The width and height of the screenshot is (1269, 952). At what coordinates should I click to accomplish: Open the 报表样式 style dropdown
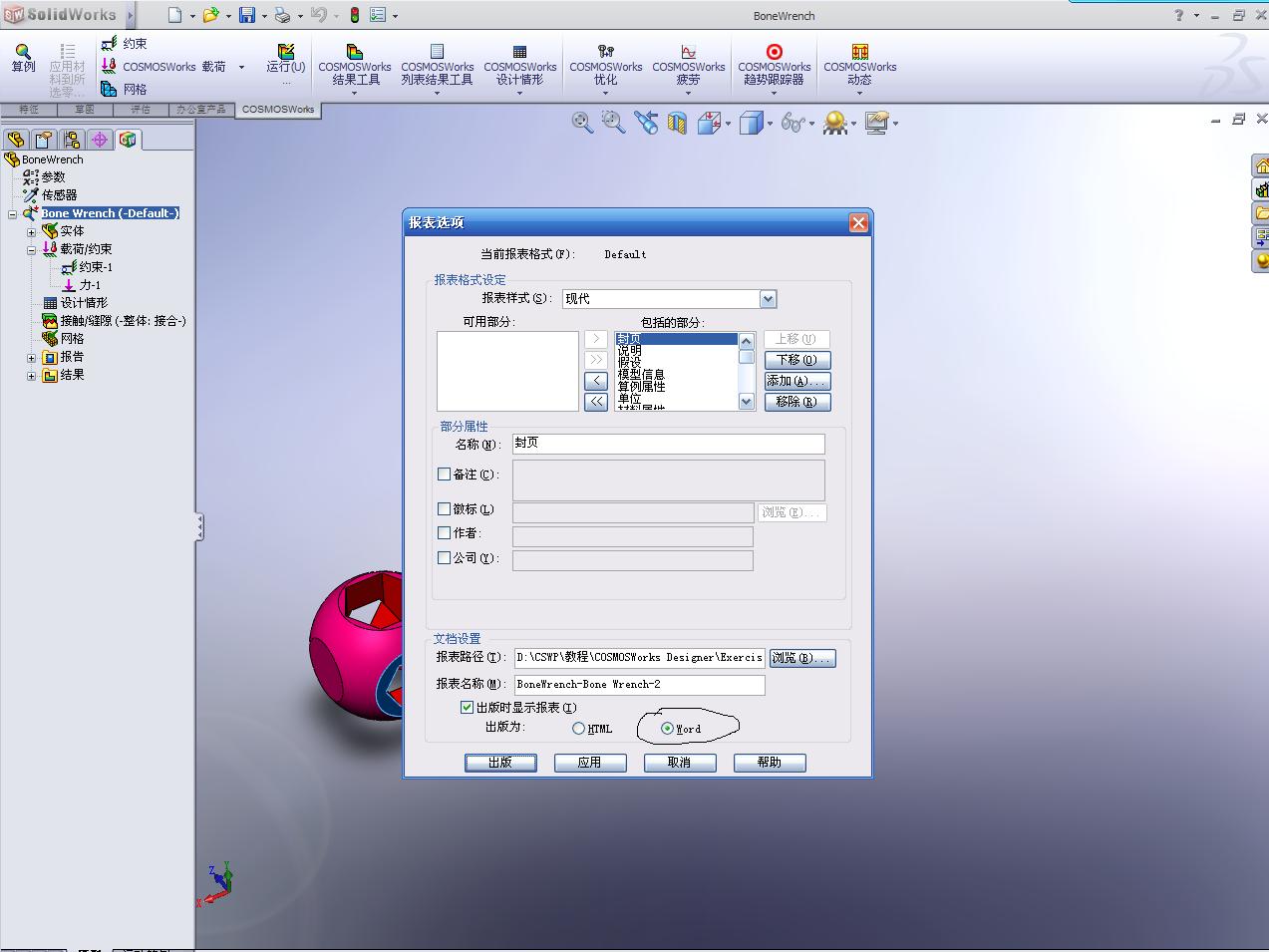click(768, 299)
